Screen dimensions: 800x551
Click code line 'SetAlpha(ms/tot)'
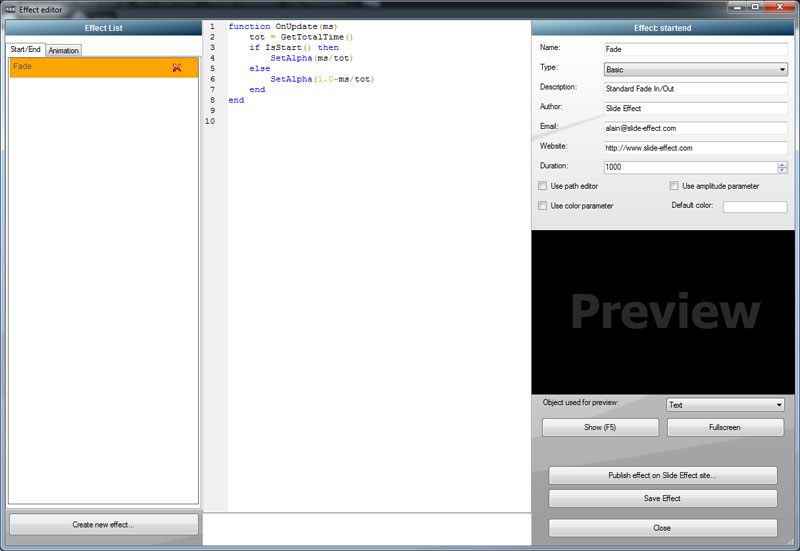[x=312, y=58]
